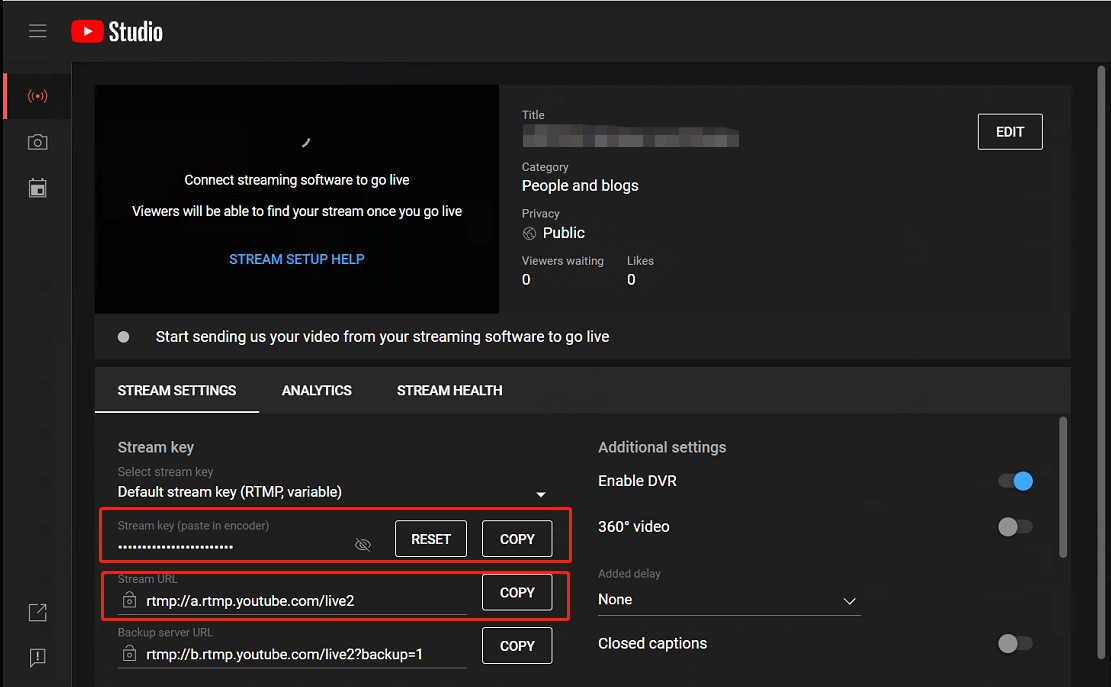Viewport: 1111px width, 687px height.
Task: Click the Backup server URL text field
Action: tap(292, 654)
